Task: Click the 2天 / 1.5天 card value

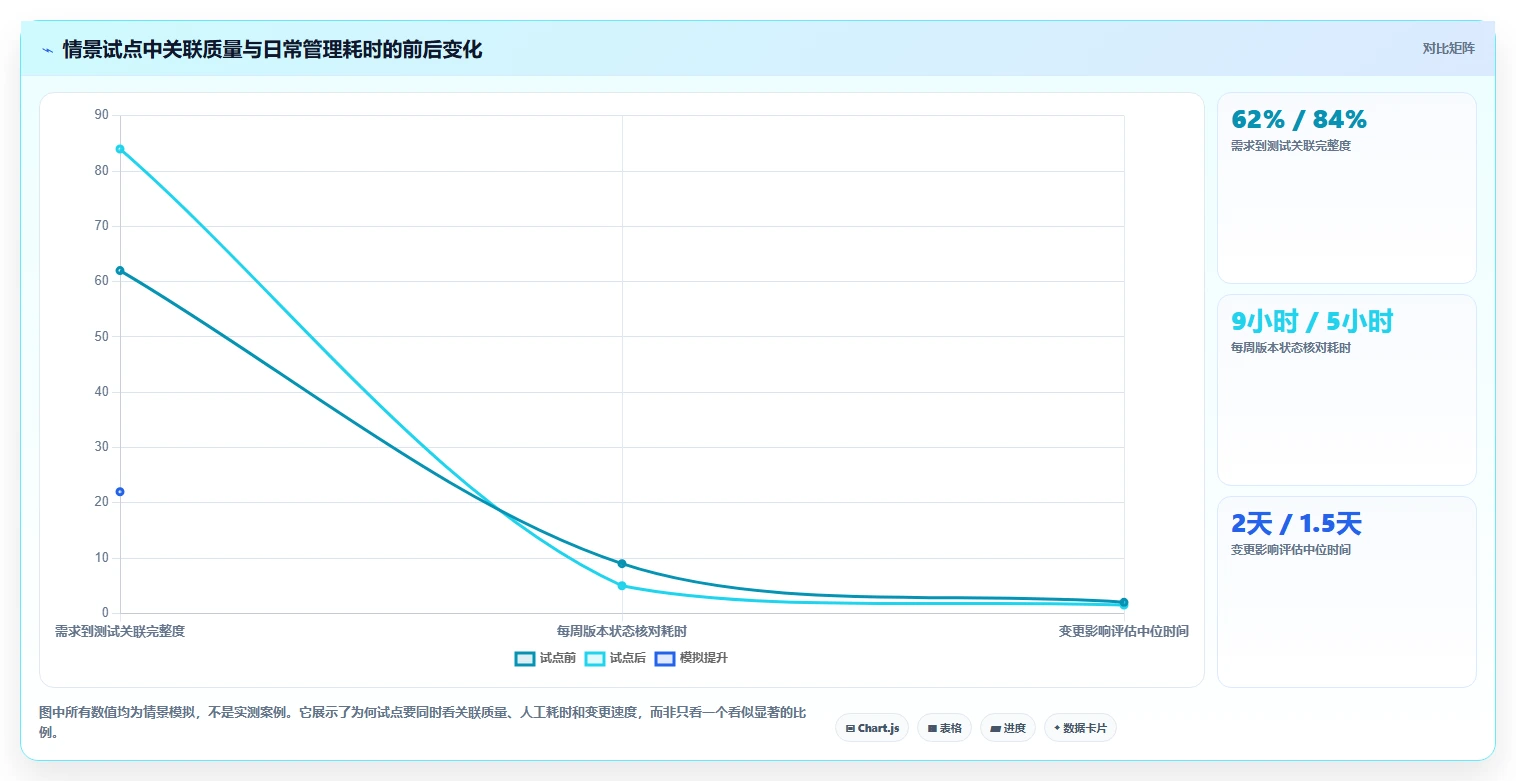Action: [x=1296, y=523]
